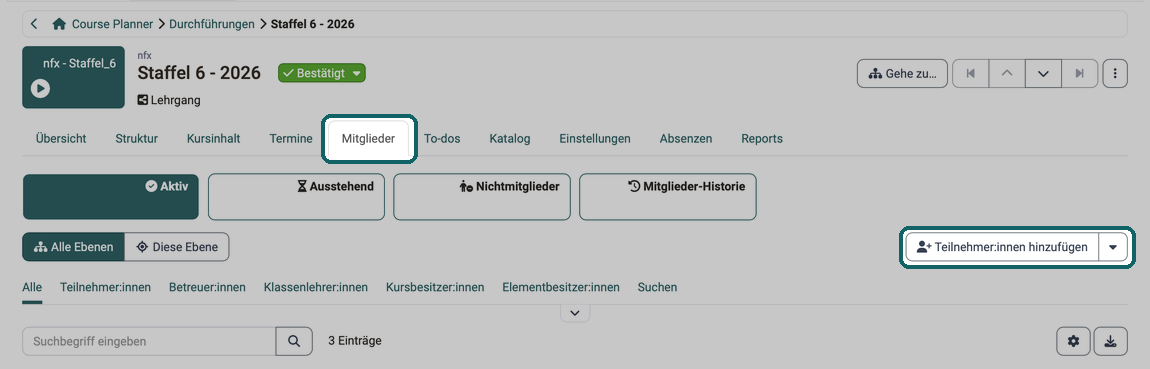The height and width of the screenshot is (369, 1150).
Task: Open dropdown arrow next to Teilnehmer:innen hinzufügen
Action: click(x=1113, y=247)
